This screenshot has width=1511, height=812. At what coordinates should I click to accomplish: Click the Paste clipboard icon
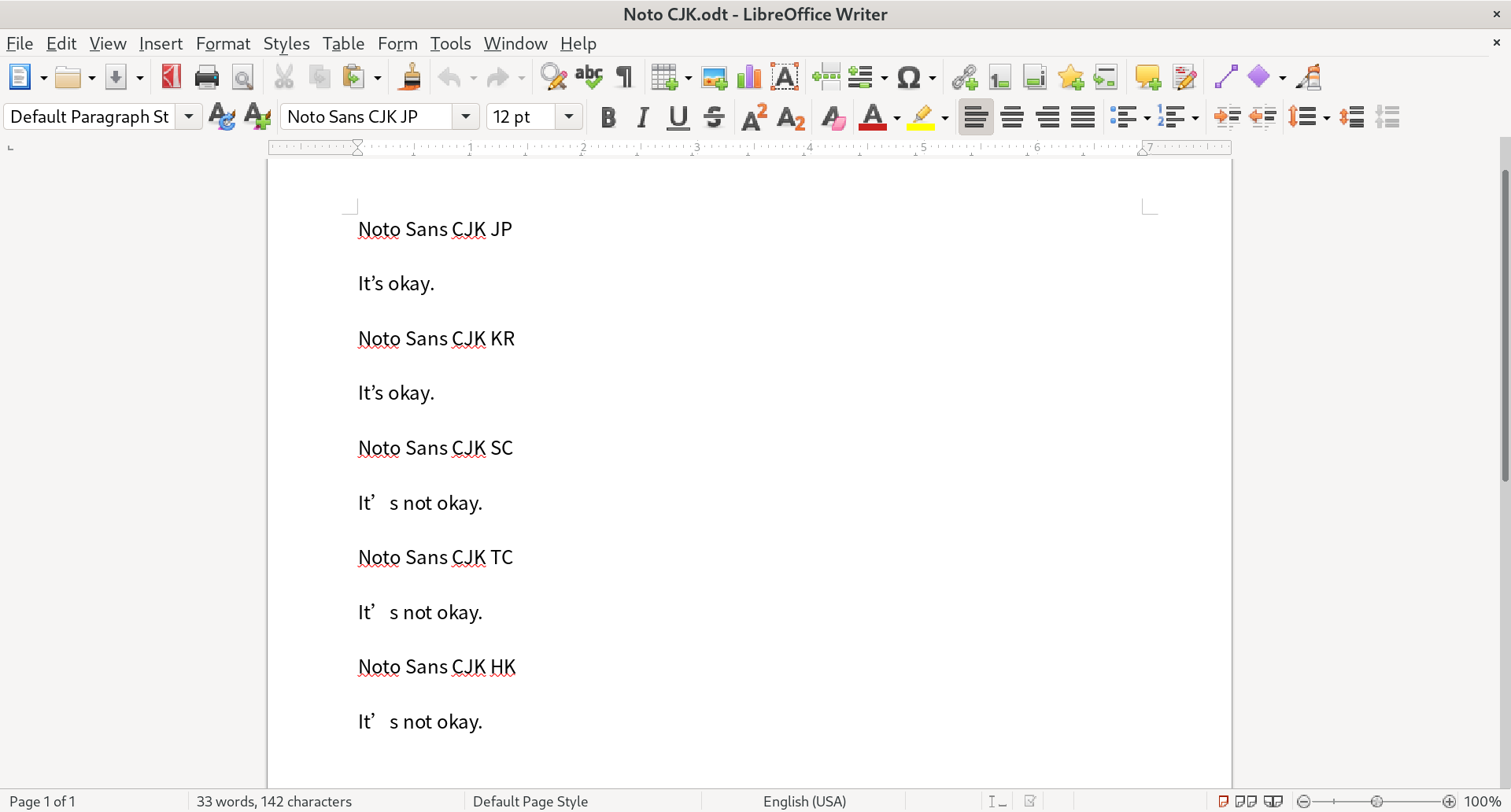coord(353,77)
